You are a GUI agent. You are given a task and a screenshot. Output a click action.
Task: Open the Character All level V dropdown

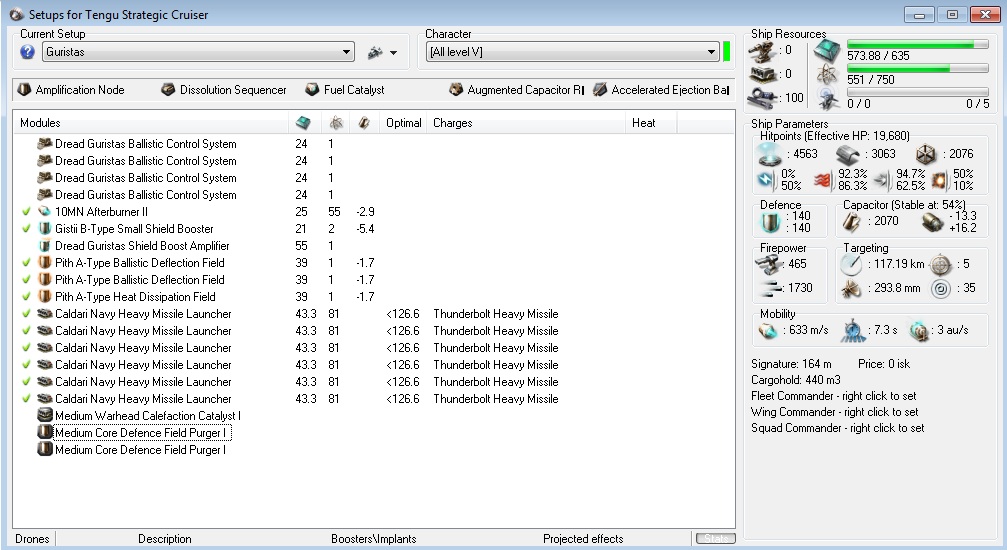(x=711, y=52)
